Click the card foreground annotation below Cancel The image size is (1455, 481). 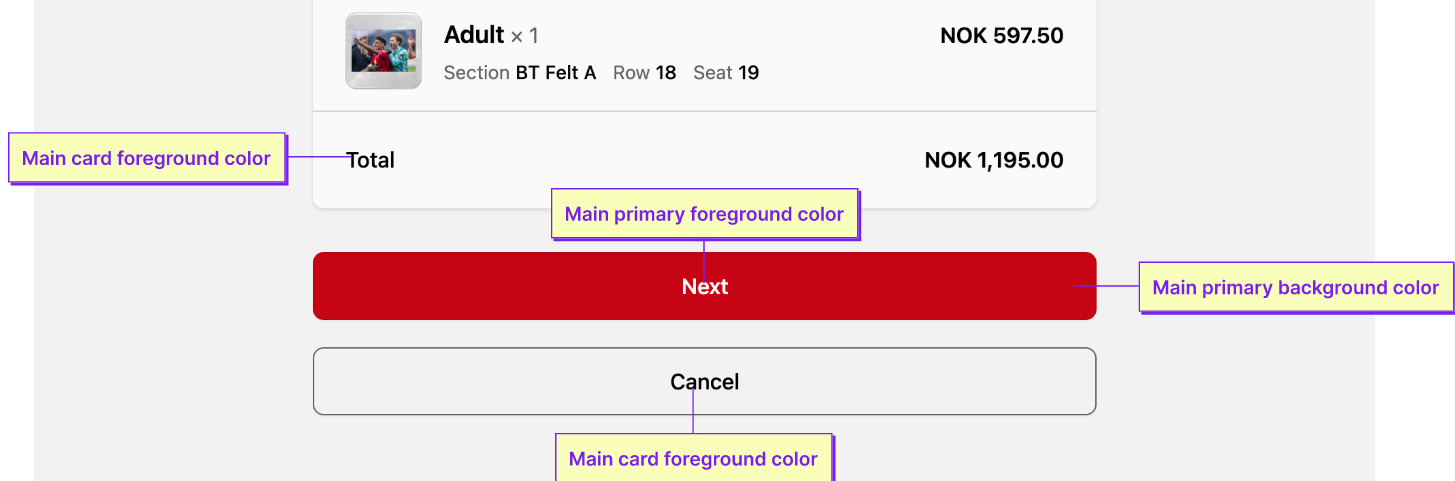point(693,459)
